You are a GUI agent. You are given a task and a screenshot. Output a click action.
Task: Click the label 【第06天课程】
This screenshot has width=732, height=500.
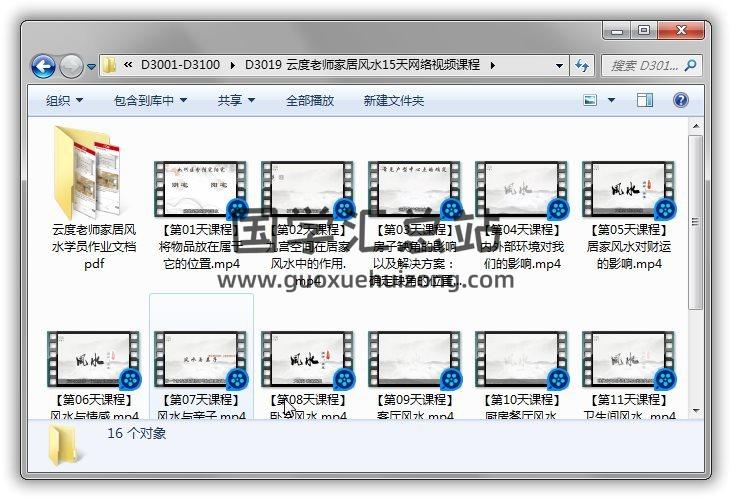coord(94,400)
